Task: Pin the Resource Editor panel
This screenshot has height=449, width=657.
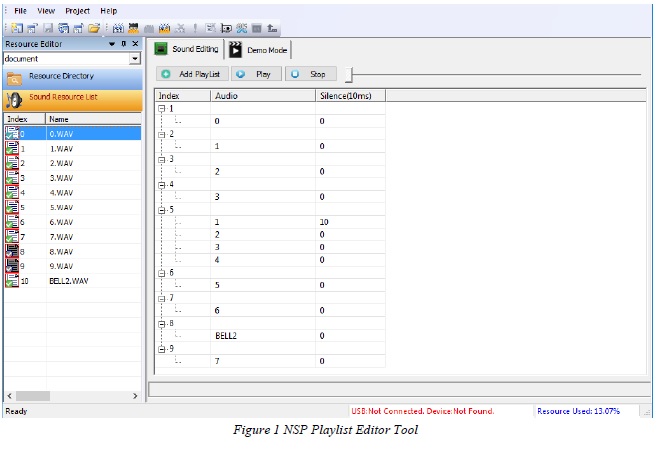Action: (x=123, y=45)
